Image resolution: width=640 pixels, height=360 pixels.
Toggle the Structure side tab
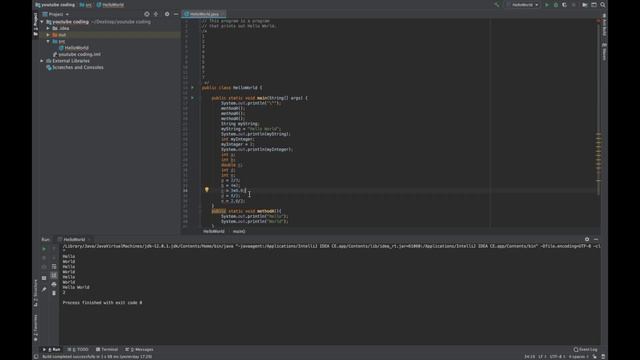coord(36,293)
